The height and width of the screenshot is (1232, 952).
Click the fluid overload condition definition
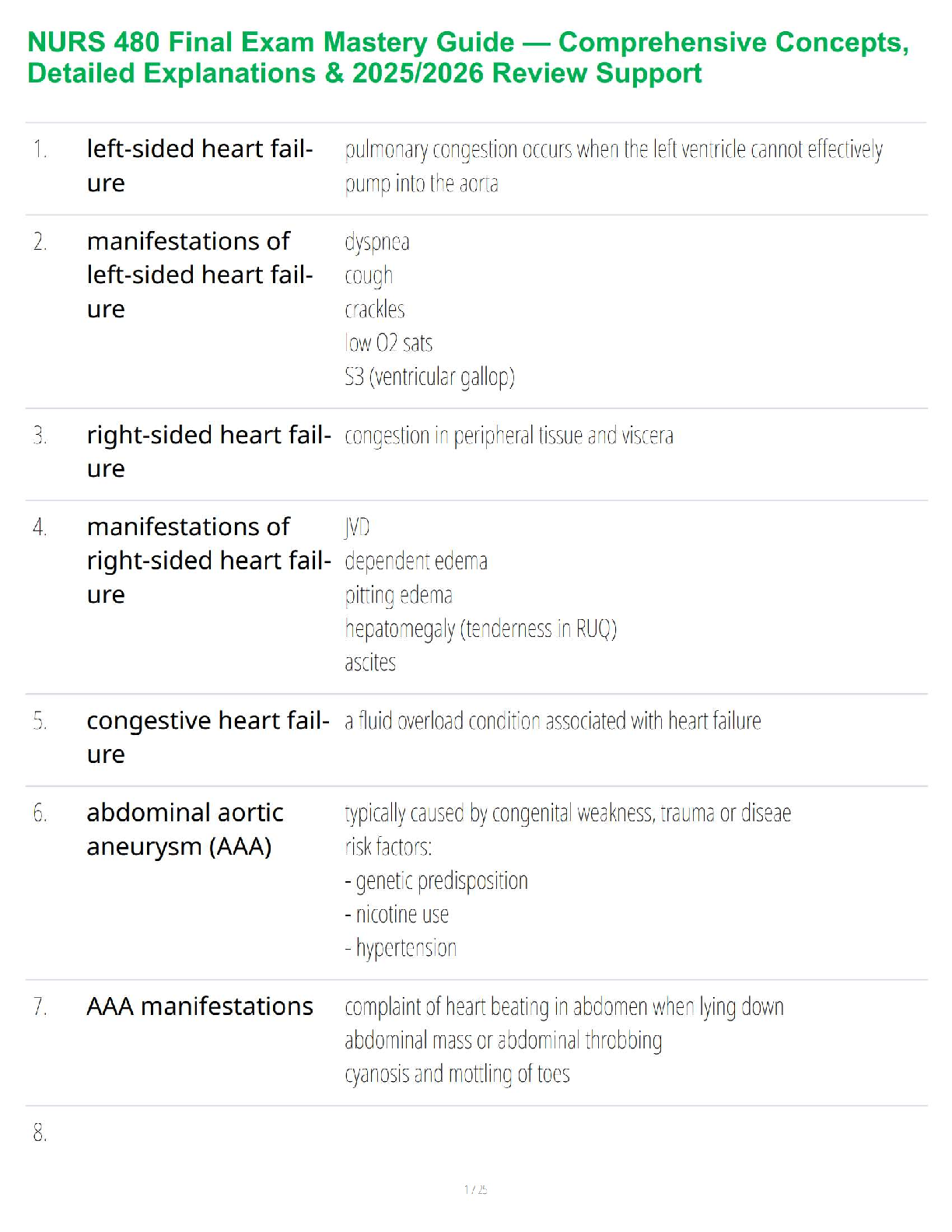coord(552,721)
